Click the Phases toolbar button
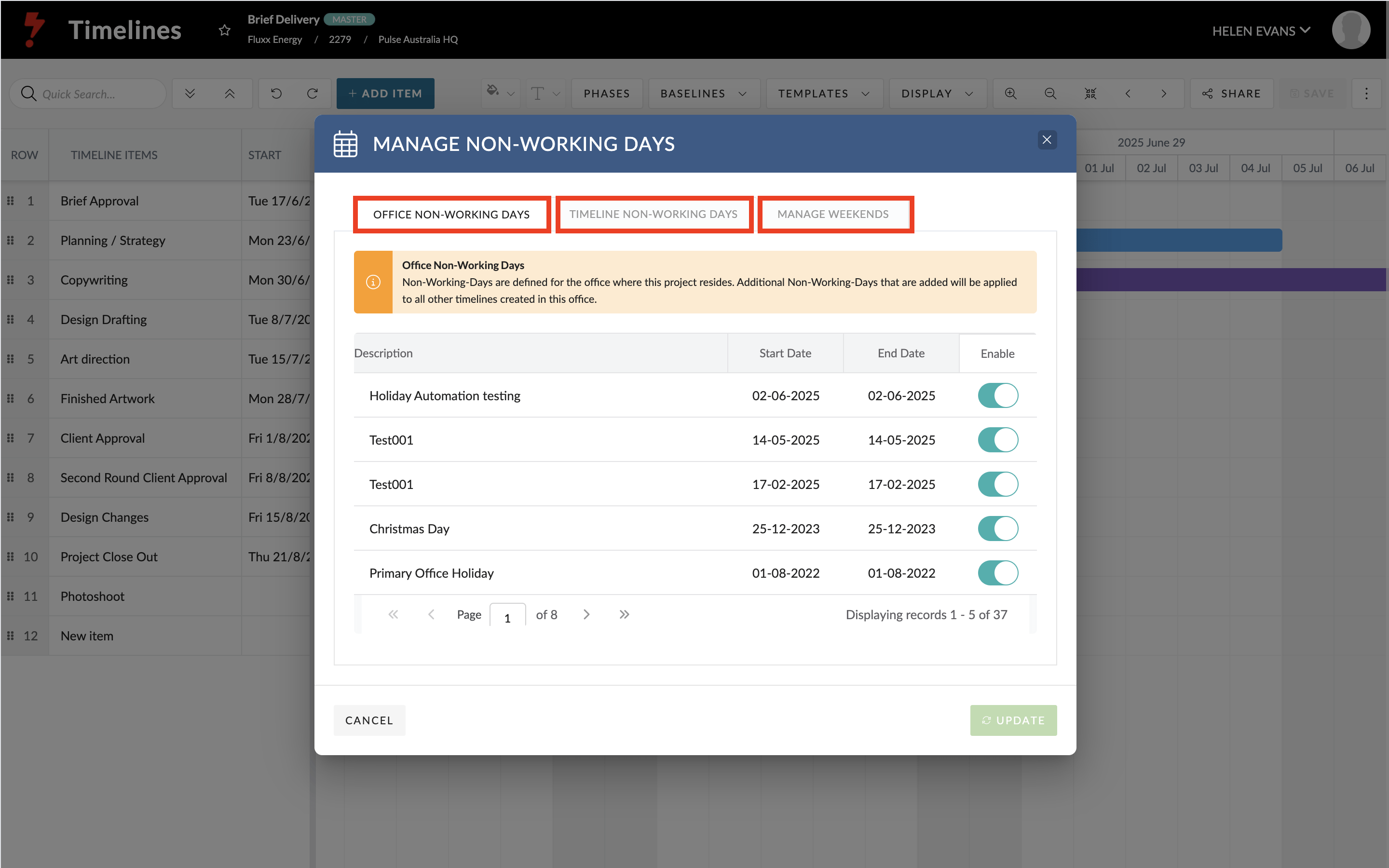 click(607, 94)
